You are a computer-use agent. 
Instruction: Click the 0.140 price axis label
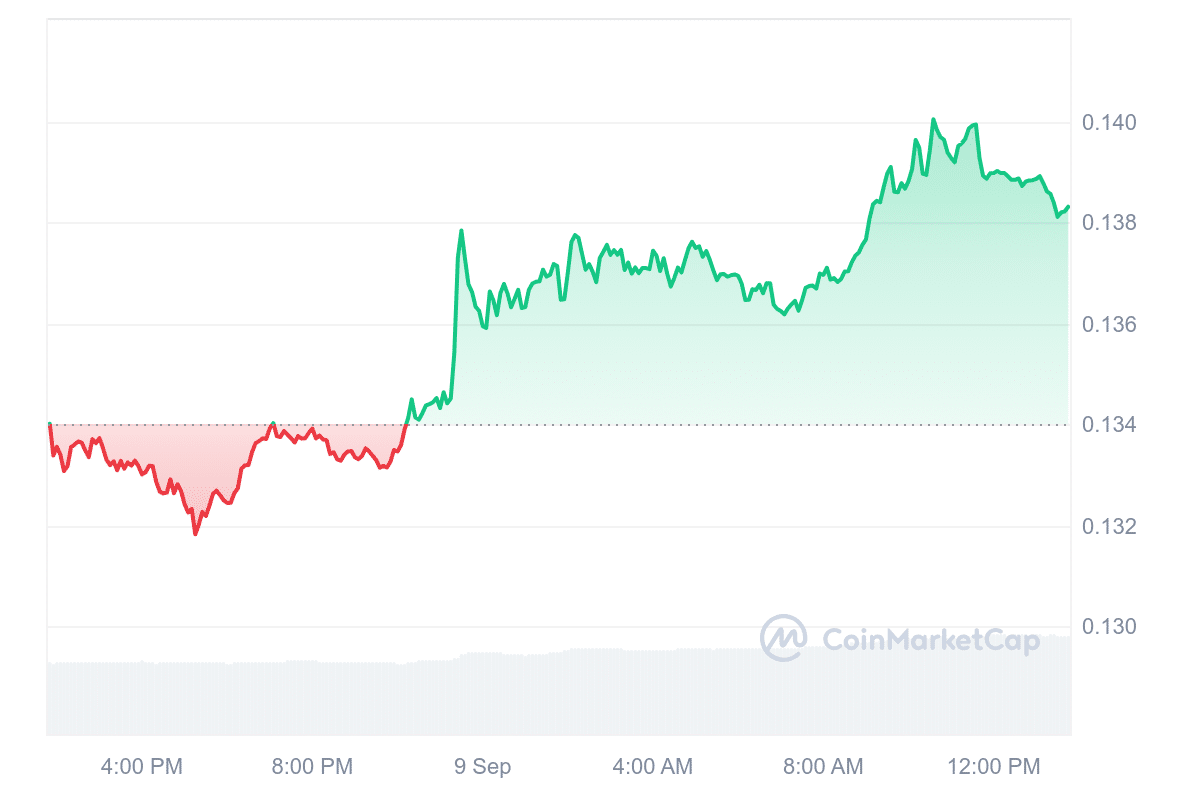click(1108, 123)
